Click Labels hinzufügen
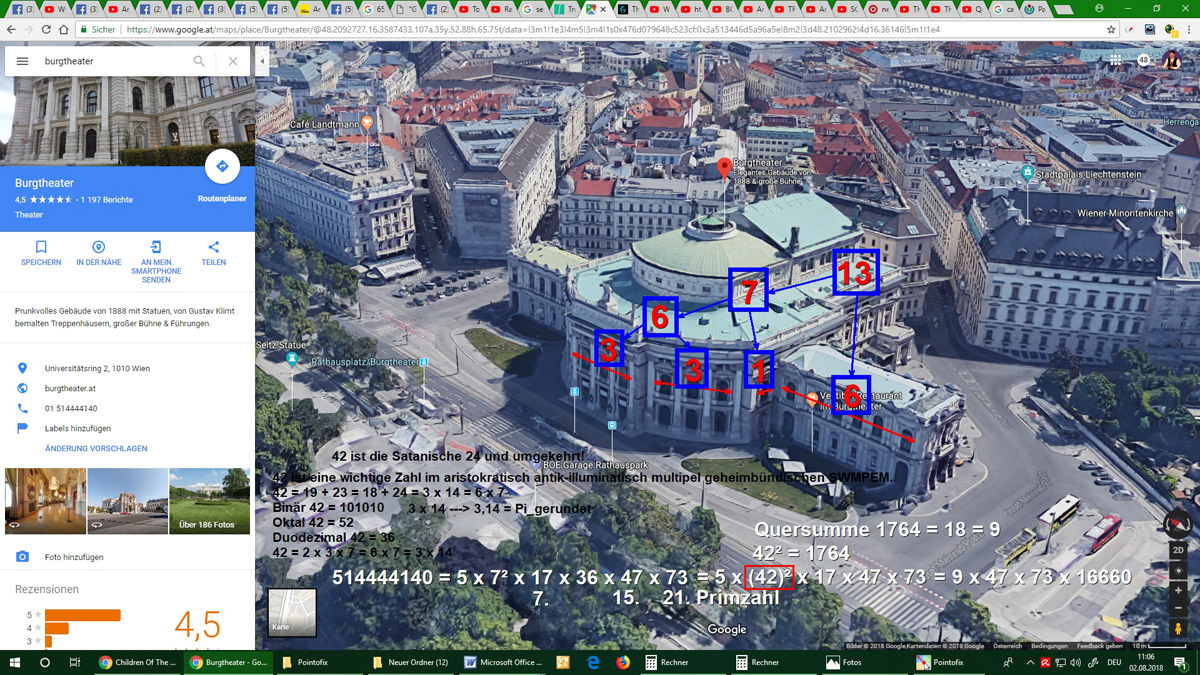The height and width of the screenshot is (675, 1200). point(77,428)
